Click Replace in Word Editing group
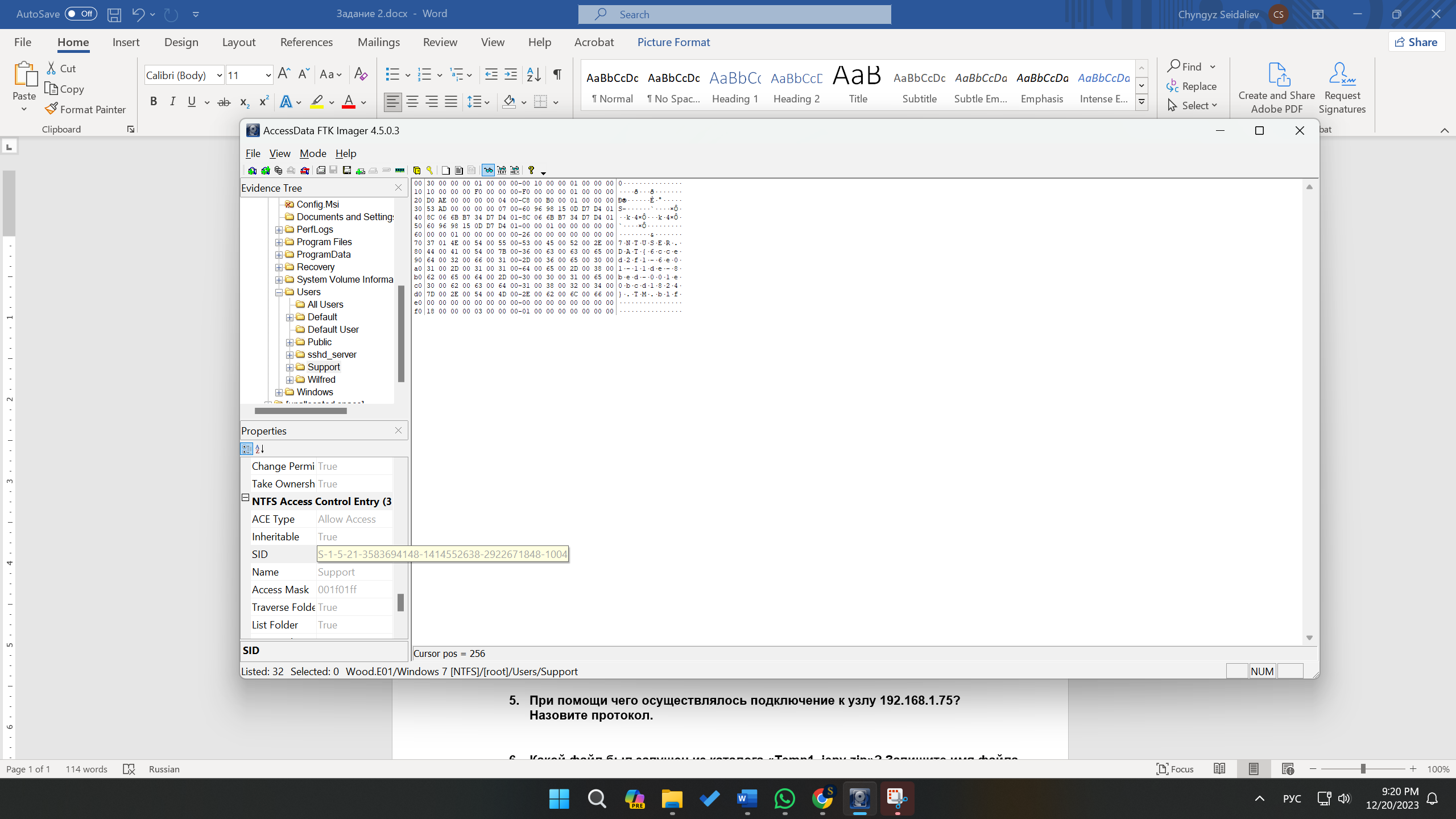1456x819 pixels. (x=1192, y=86)
